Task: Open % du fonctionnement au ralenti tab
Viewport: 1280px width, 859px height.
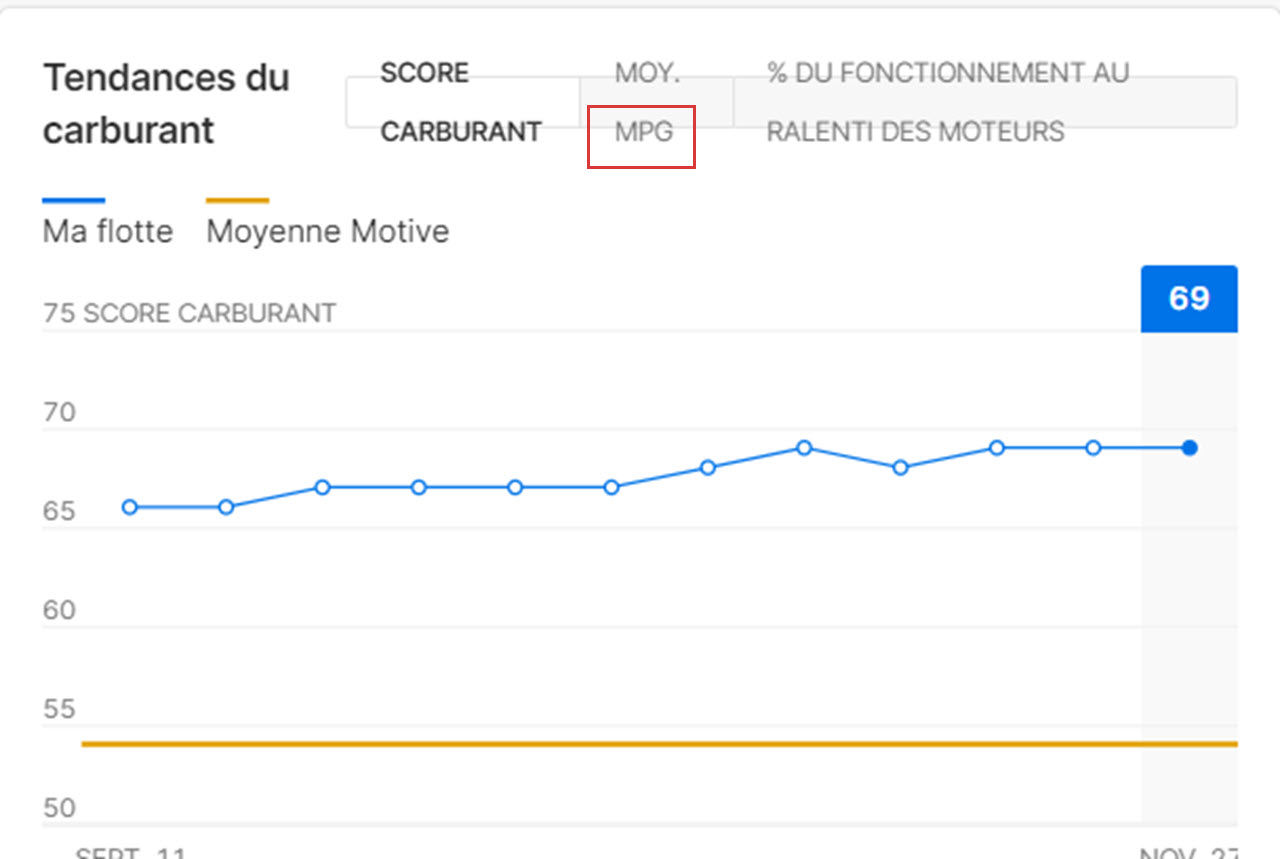Action: pyautogui.click(x=984, y=102)
